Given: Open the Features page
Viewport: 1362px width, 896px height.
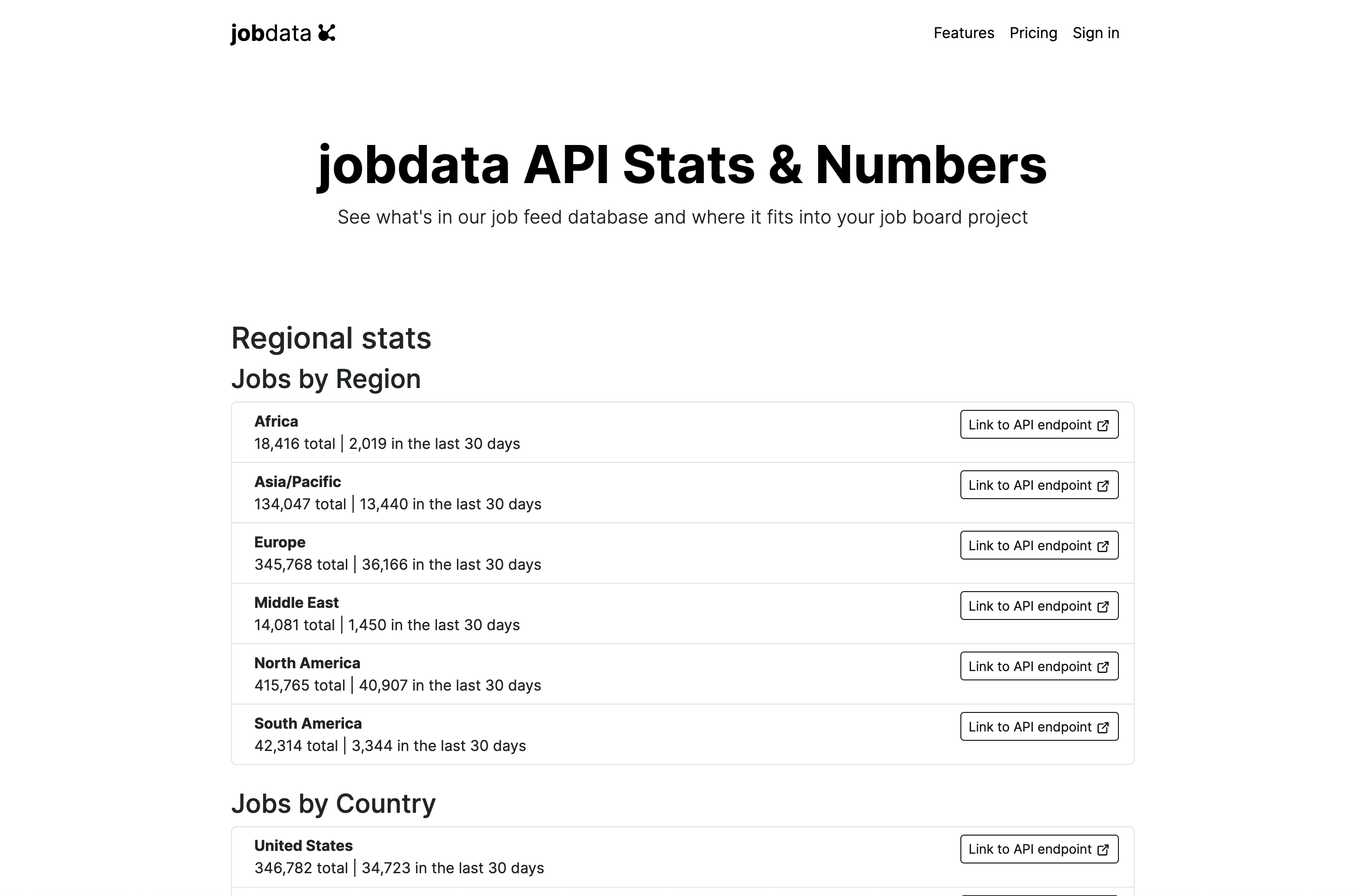Looking at the screenshot, I should pos(964,33).
